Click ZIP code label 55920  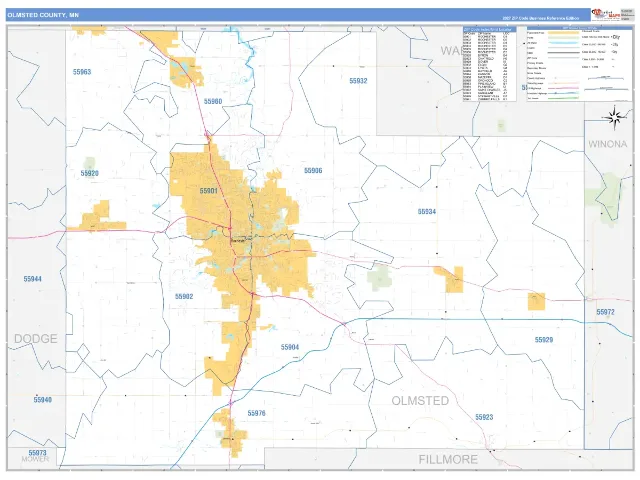coord(90,173)
